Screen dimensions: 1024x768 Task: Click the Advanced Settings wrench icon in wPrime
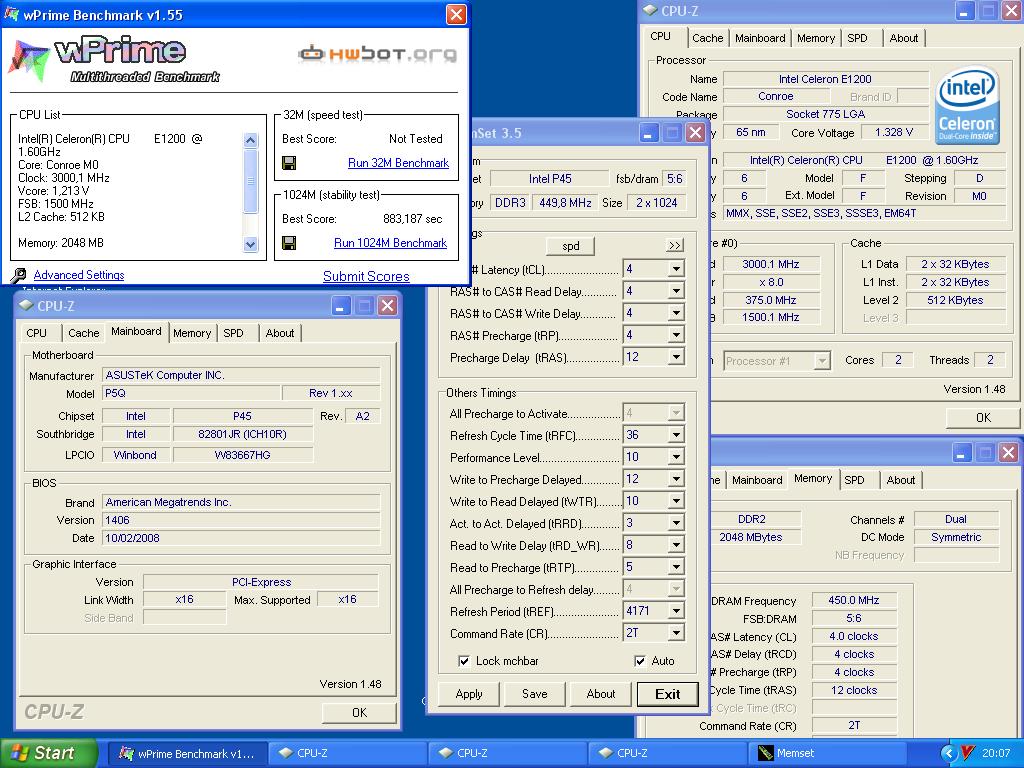coord(18,275)
